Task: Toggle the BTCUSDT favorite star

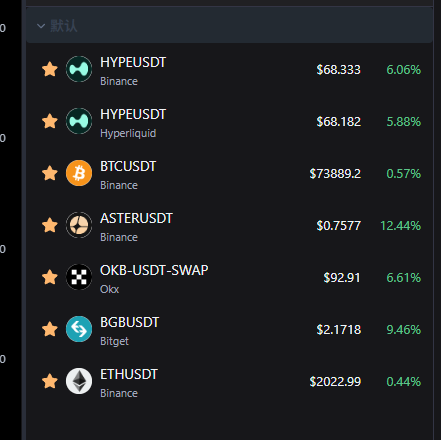Action: pos(50,173)
